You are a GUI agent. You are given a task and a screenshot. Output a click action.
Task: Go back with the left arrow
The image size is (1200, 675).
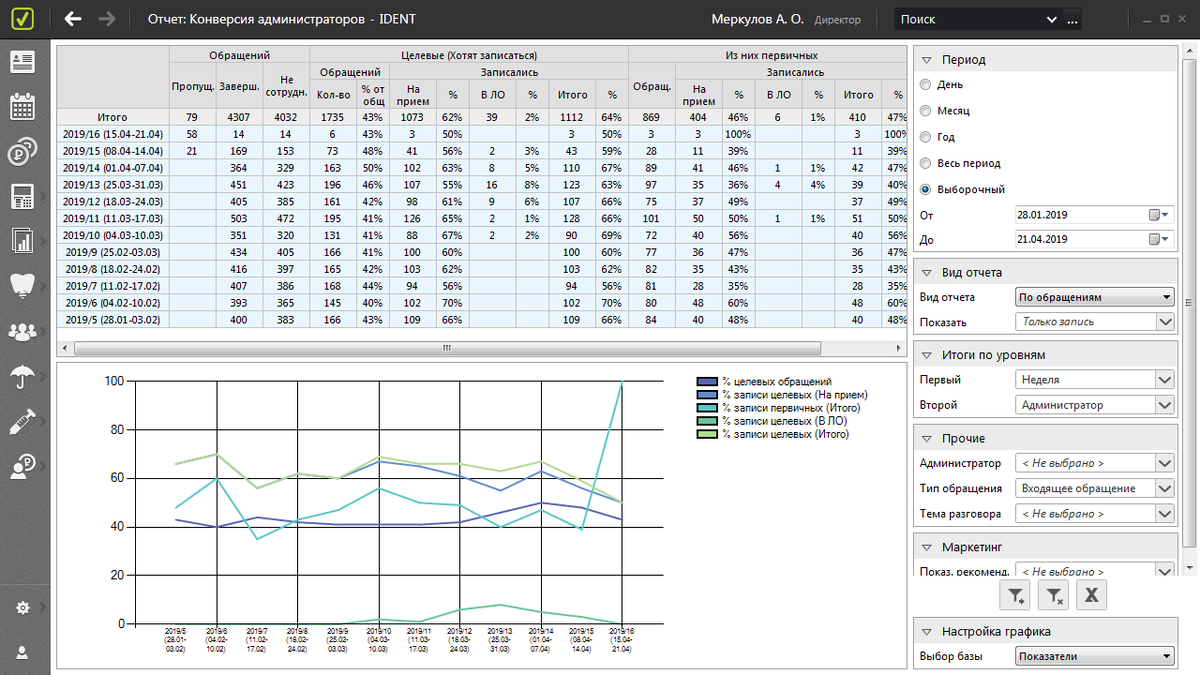point(73,19)
